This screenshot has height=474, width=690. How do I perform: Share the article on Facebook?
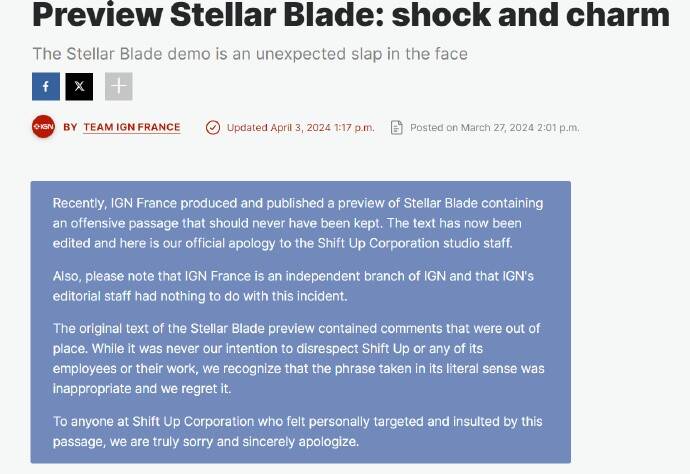point(46,87)
